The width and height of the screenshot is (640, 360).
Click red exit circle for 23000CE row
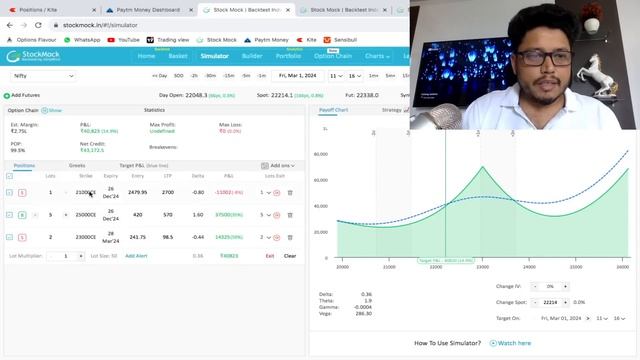276,237
